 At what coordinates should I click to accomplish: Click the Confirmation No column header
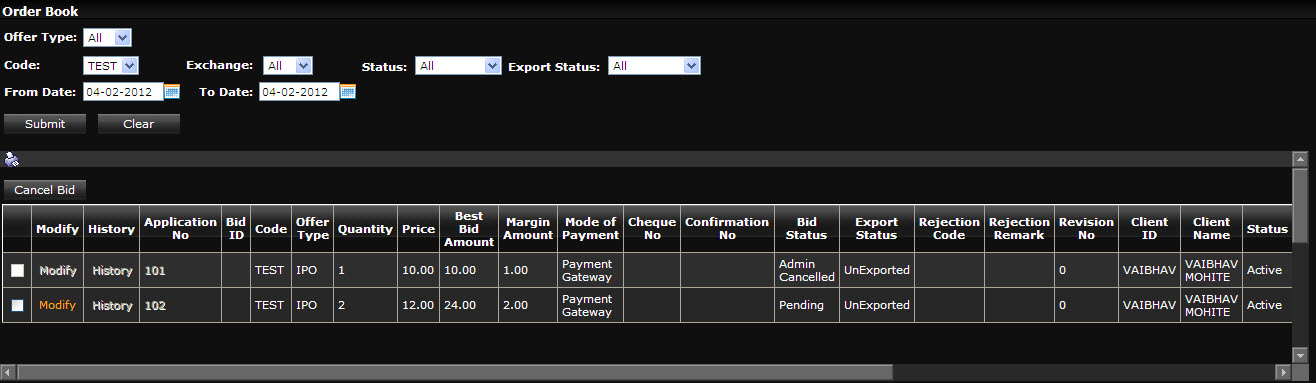point(727,229)
